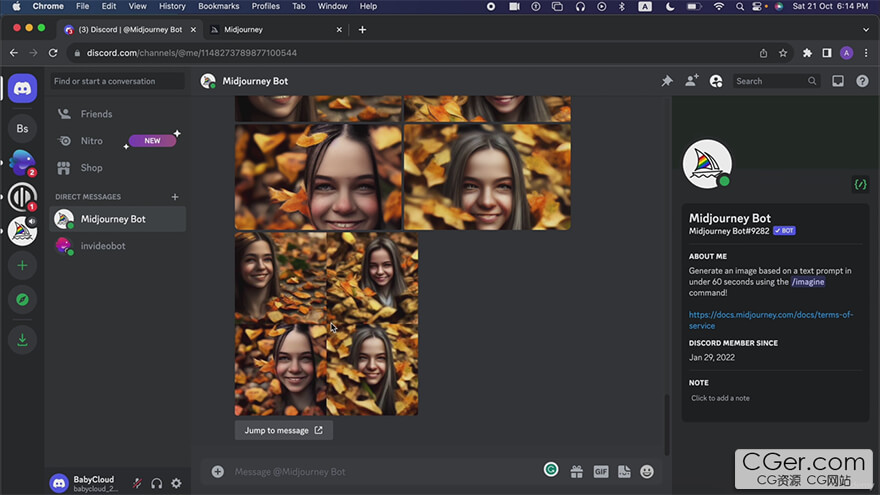Open Nitro page

(x=117, y=141)
